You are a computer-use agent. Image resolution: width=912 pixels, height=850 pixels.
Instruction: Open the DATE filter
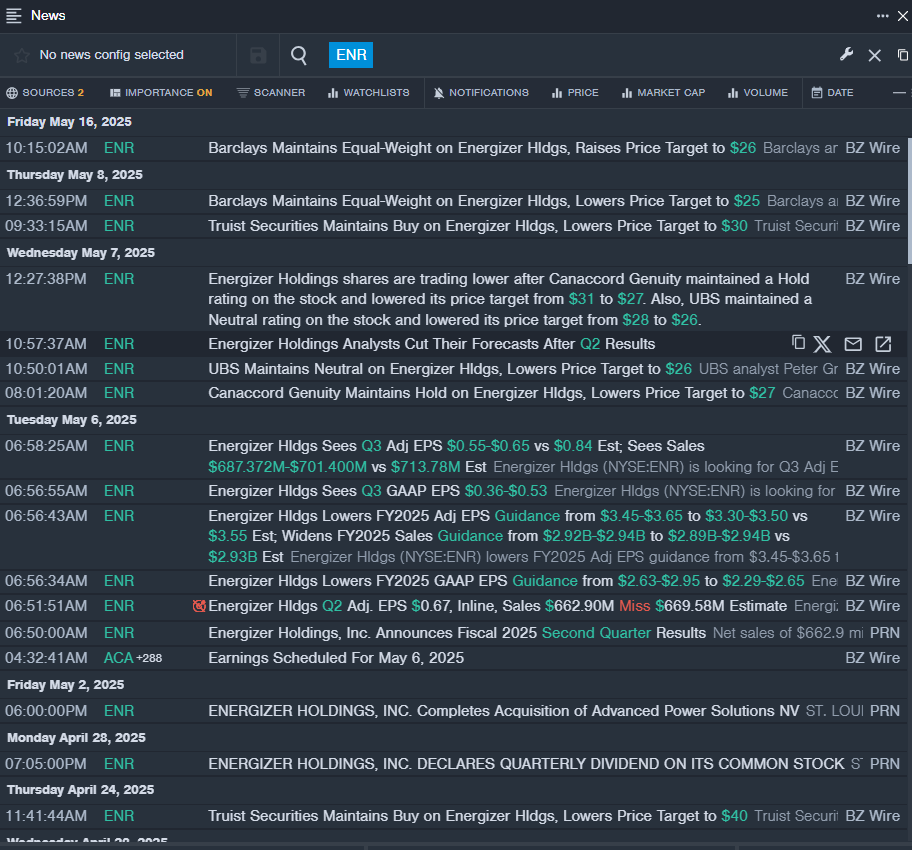[x=832, y=93]
